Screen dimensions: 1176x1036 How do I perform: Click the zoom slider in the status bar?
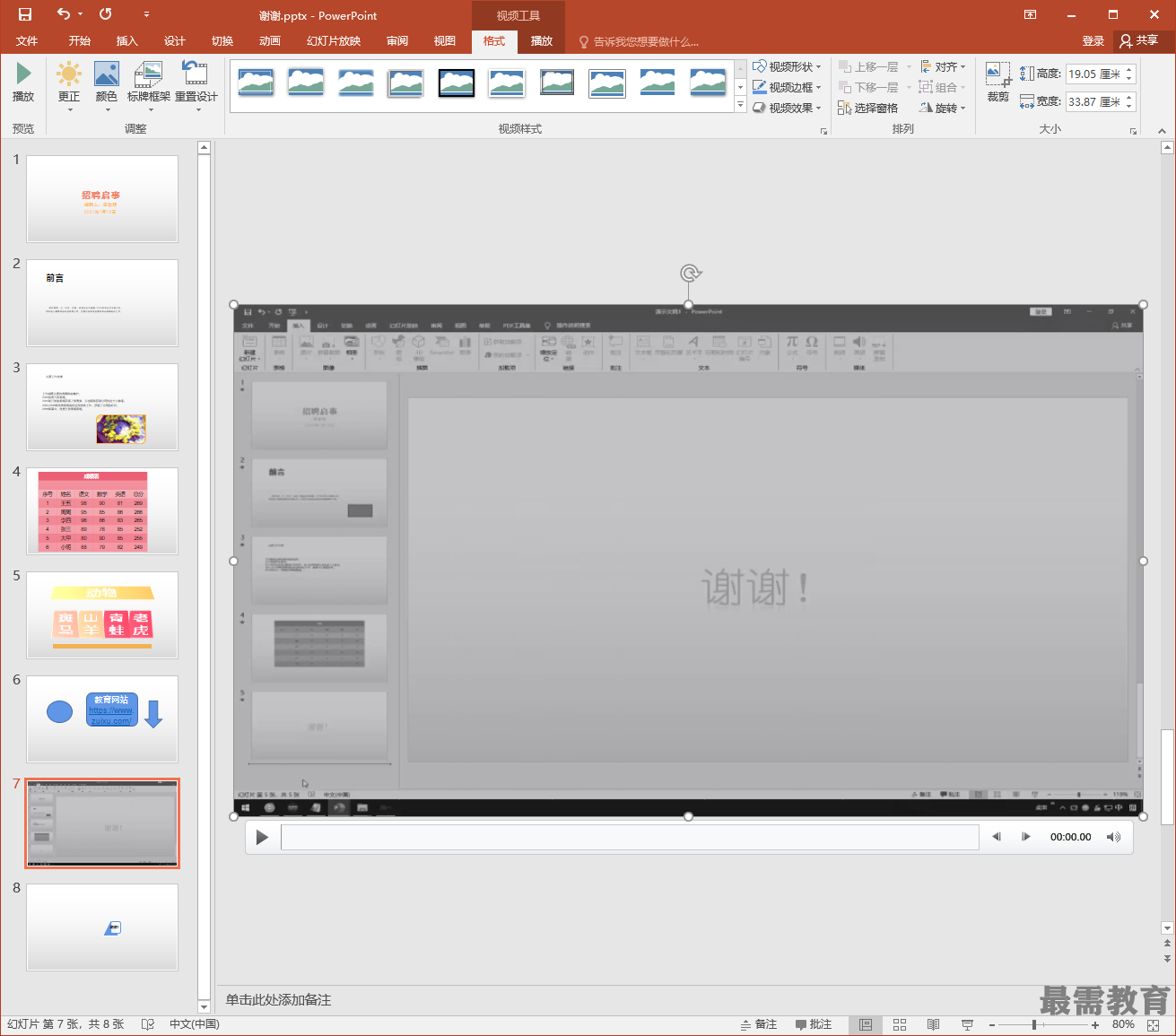1043,1024
